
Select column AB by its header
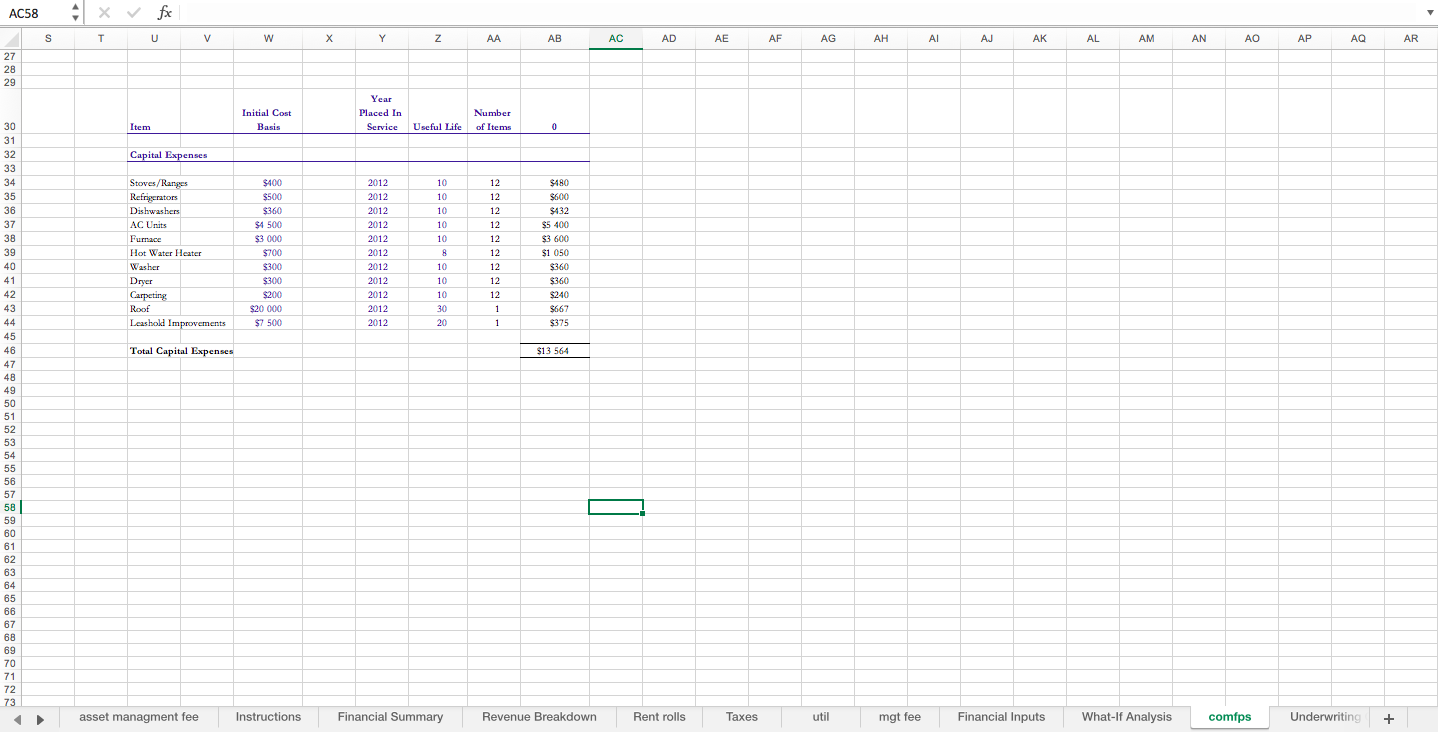click(555, 38)
